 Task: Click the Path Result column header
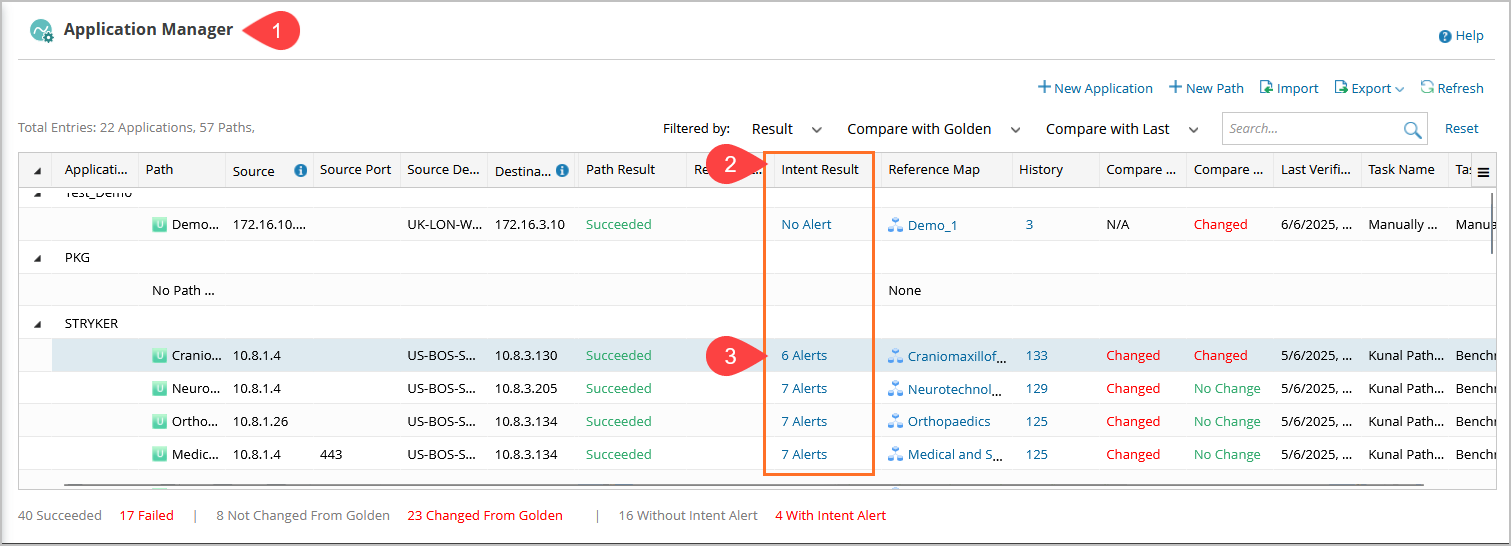[620, 170]
